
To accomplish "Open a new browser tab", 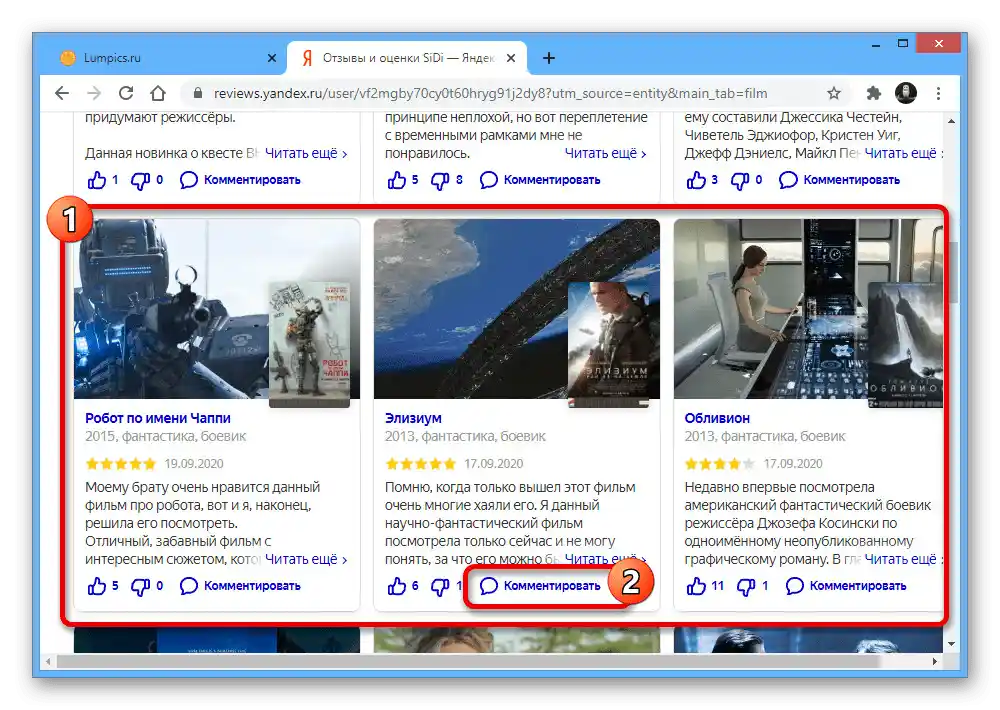I will pyautogui.click(x=548, y=58).
